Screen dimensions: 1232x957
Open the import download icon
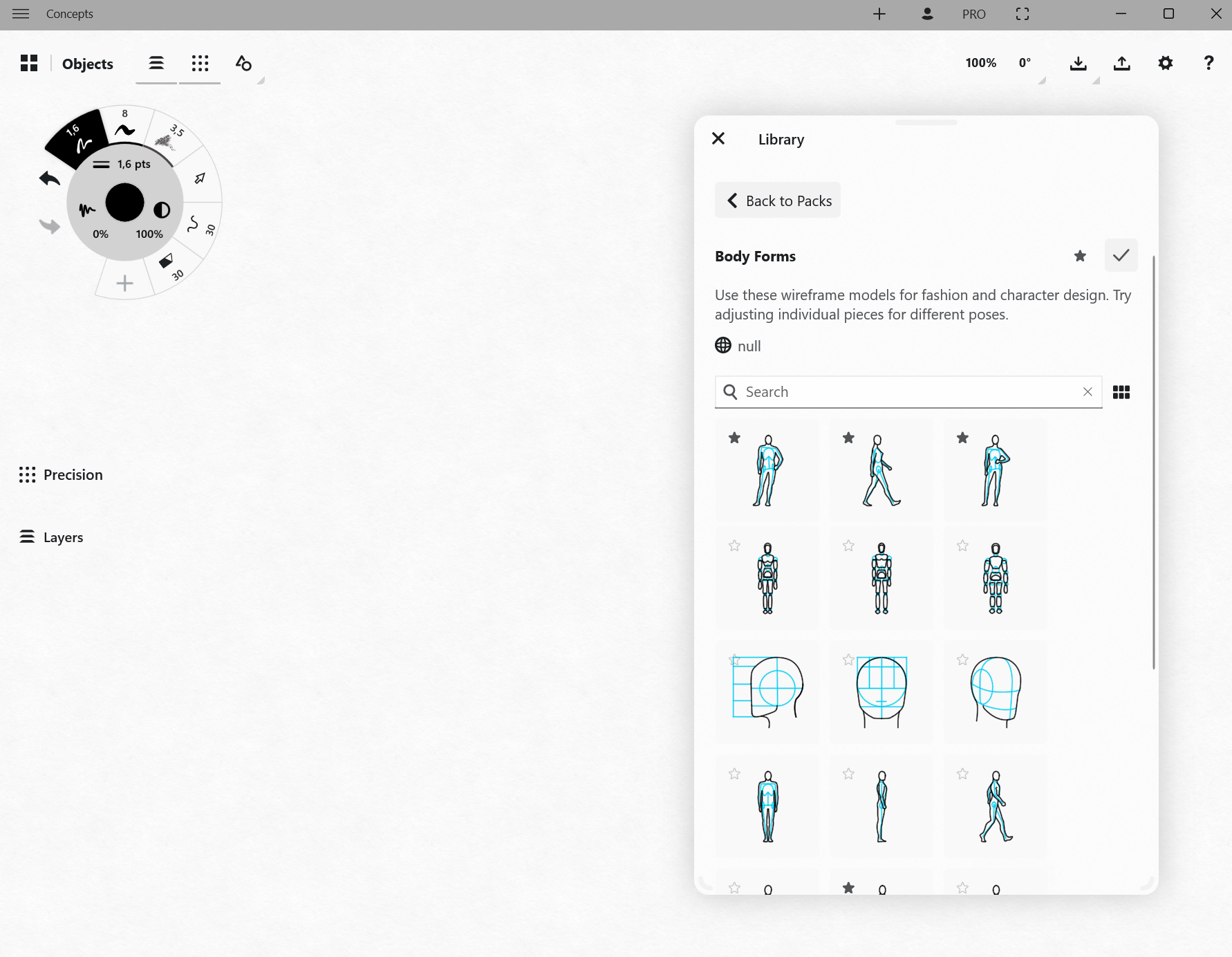point(1078,64)
